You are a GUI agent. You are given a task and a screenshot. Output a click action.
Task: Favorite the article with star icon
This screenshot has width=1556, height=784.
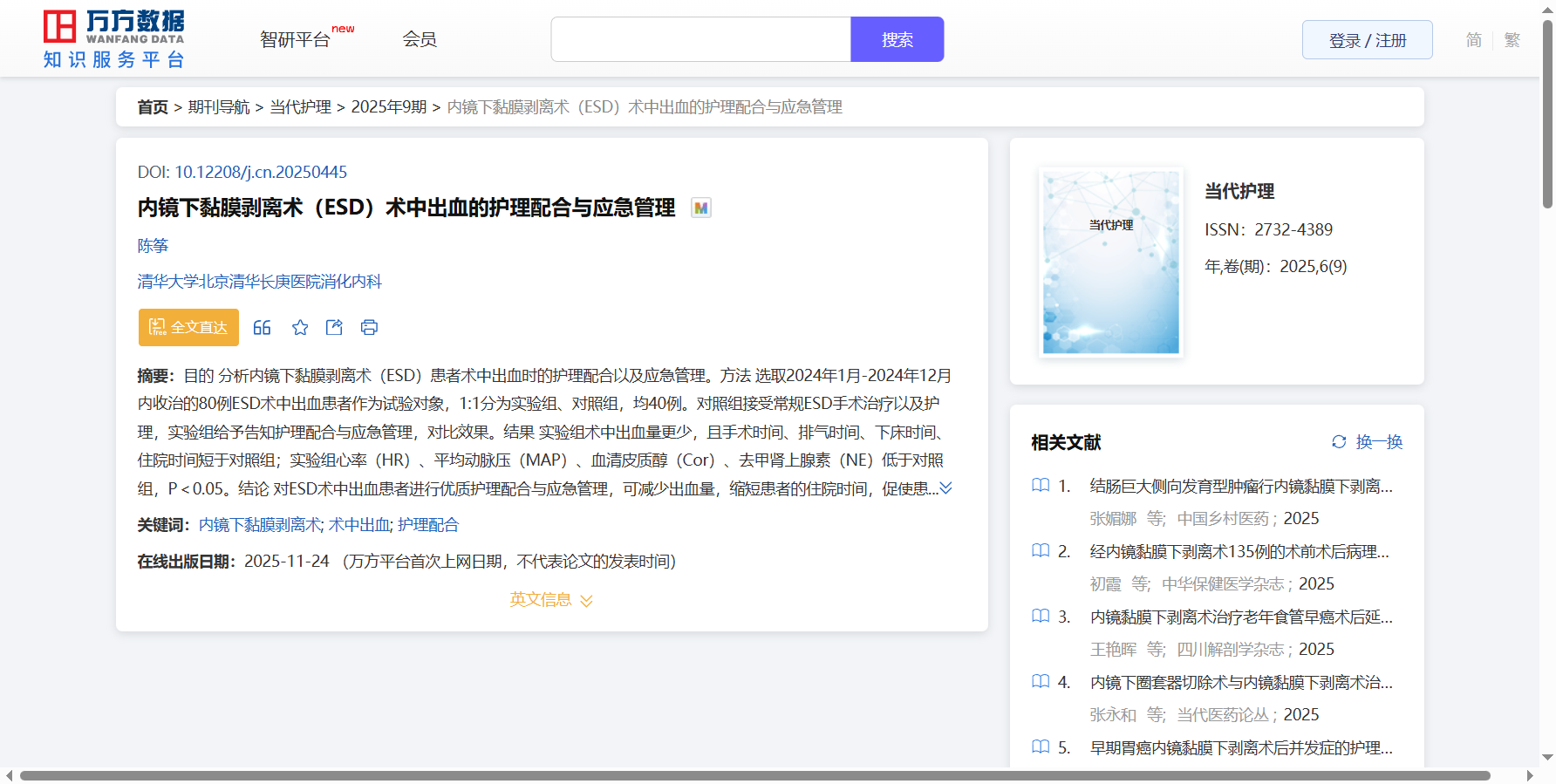tap(300, 328)
